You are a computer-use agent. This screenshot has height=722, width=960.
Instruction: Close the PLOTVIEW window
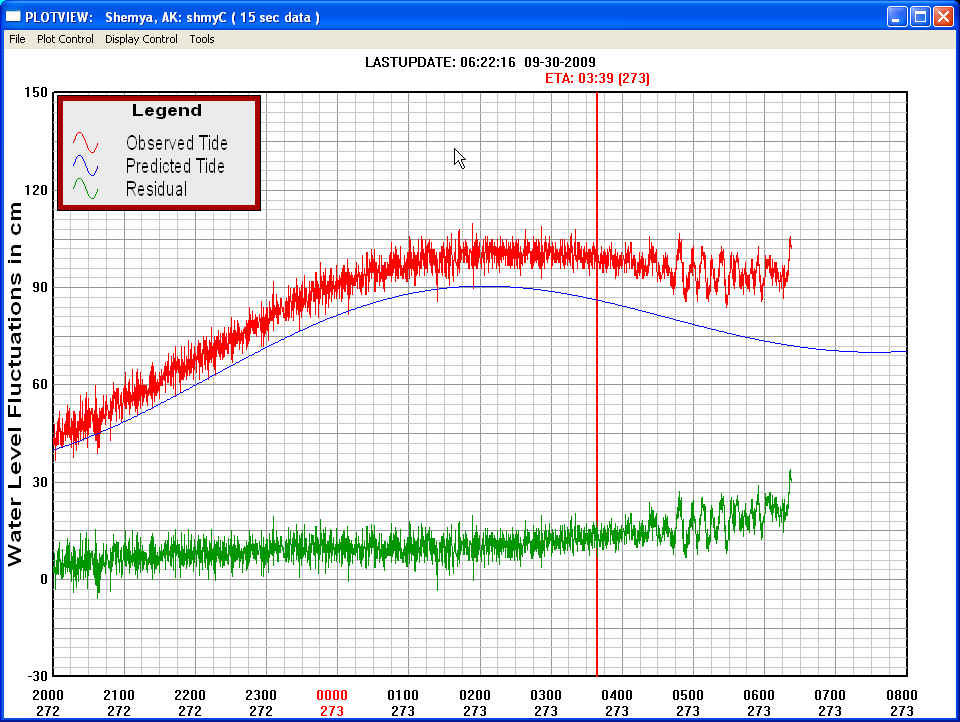pyautogui.click(x=943, y=17)
